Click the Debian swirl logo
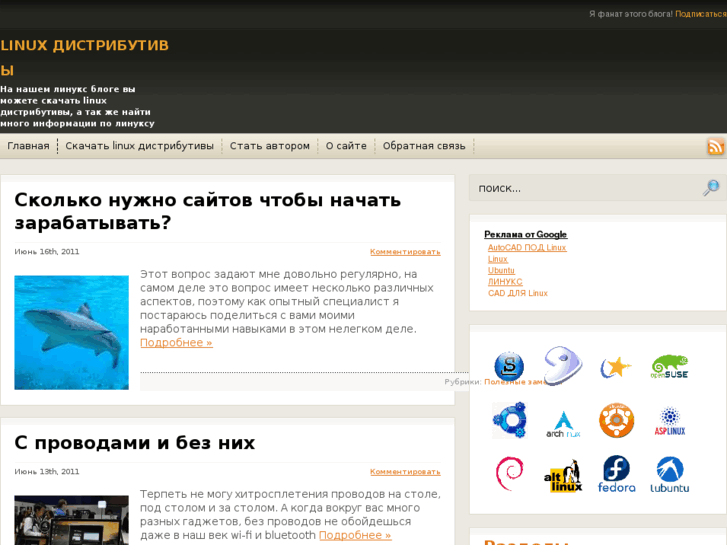 coord(510,474)
